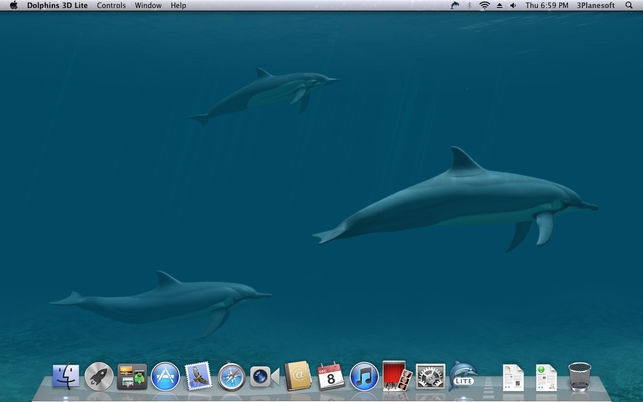
Task: Click the clock showing Thu 6:59 PM
Action: [547, 5]
